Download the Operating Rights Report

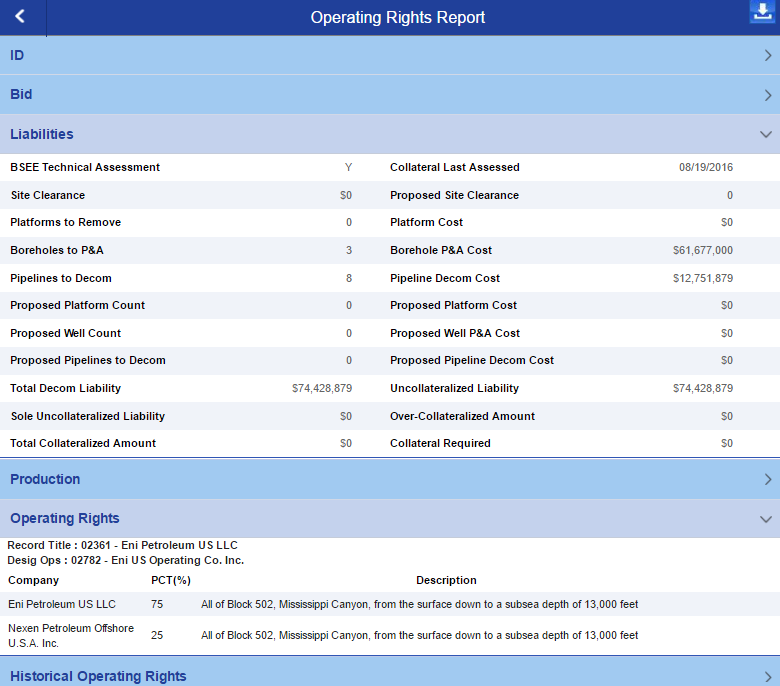(762, 13)
